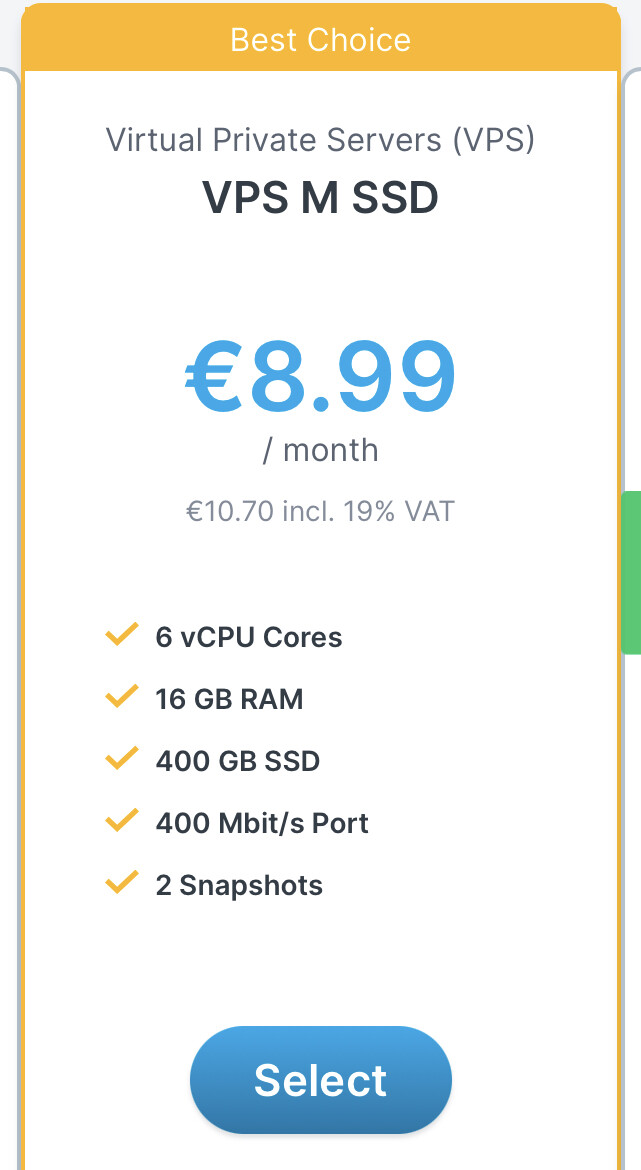This screenshot has height=1170, width=641.
Task: Click the 6 vCPU Cores feature text
Action: [x=248, y=637]
